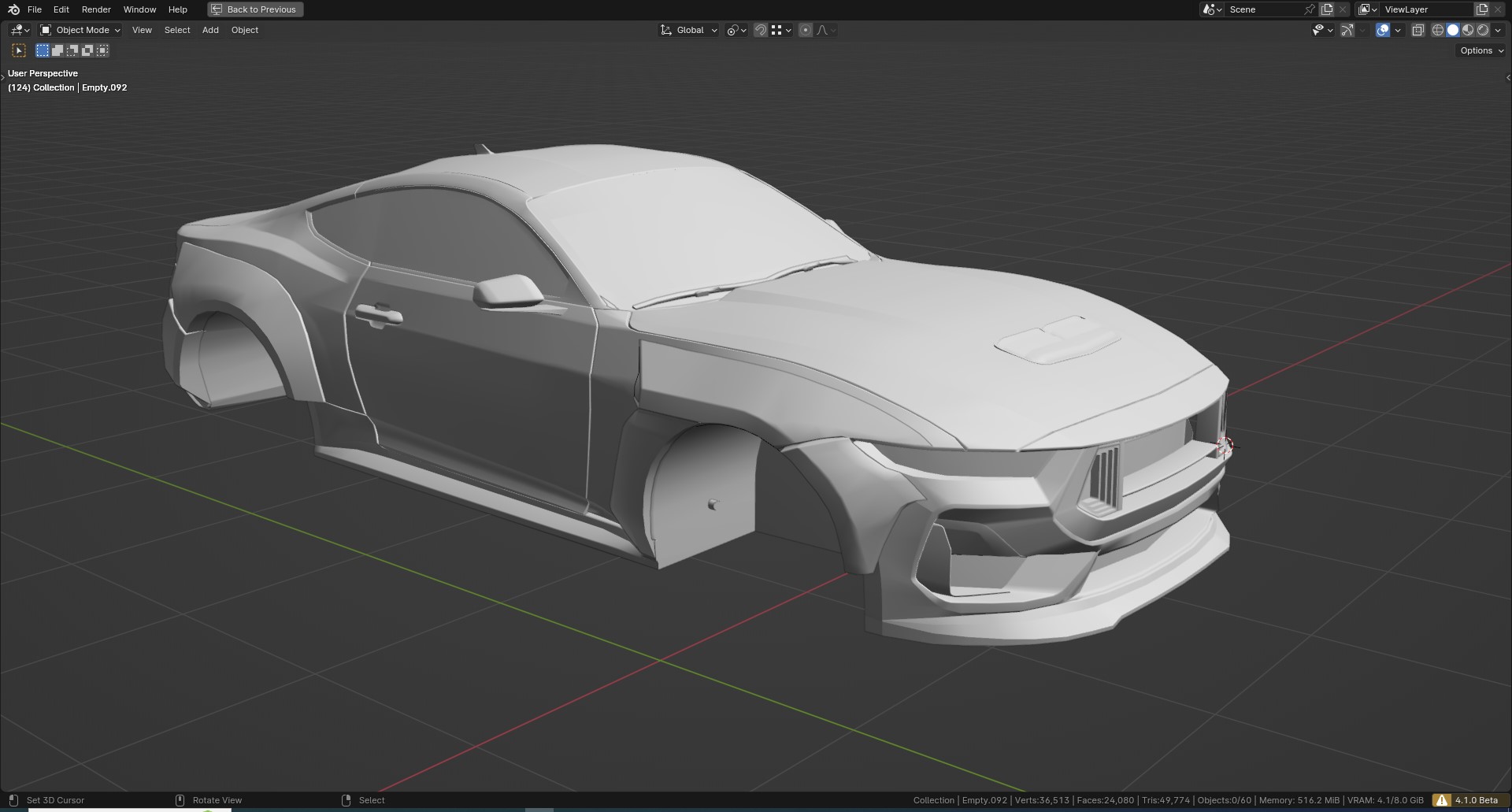
Task: Open the gizmo options dropdown arrow
Action: [1363, 30]
